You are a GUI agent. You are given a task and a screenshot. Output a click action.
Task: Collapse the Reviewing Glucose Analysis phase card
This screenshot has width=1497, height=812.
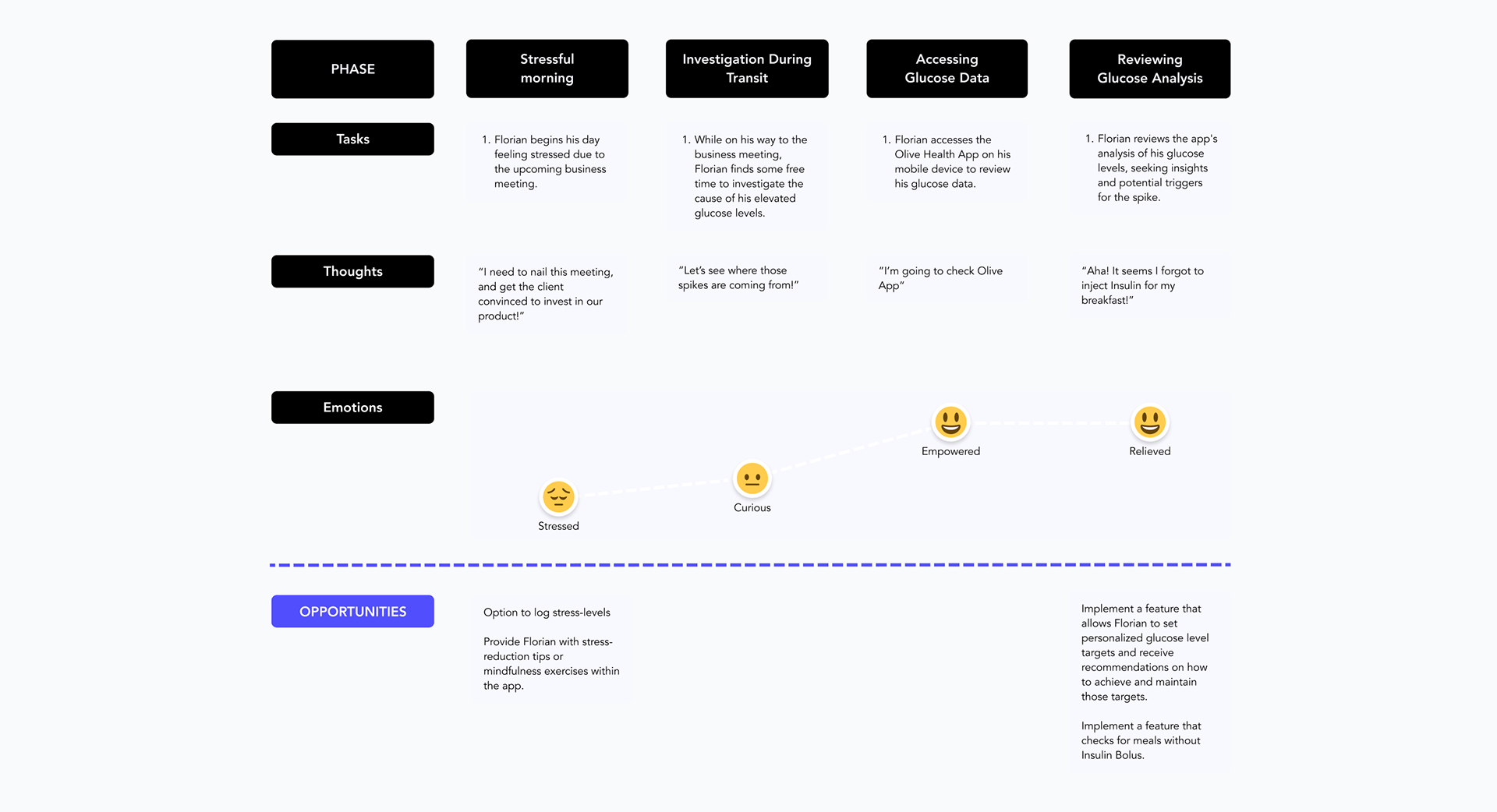1149,69
